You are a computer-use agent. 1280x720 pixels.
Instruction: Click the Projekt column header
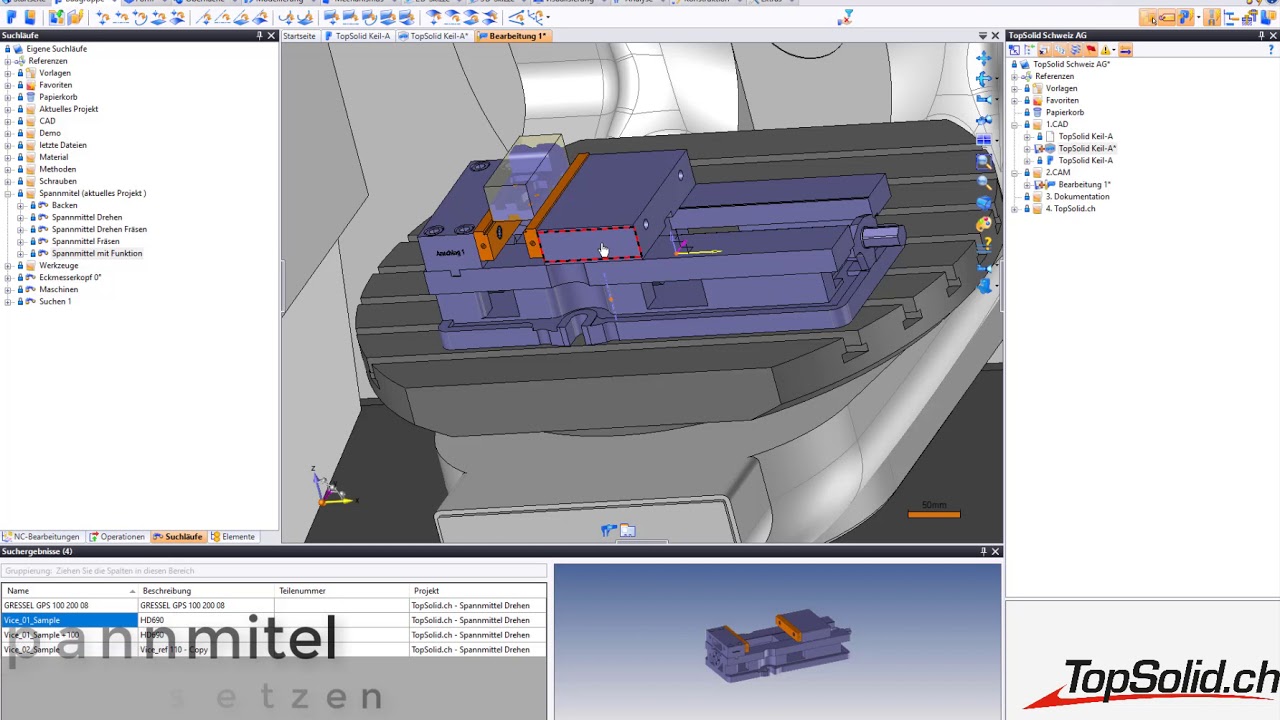tap(478, 591)
